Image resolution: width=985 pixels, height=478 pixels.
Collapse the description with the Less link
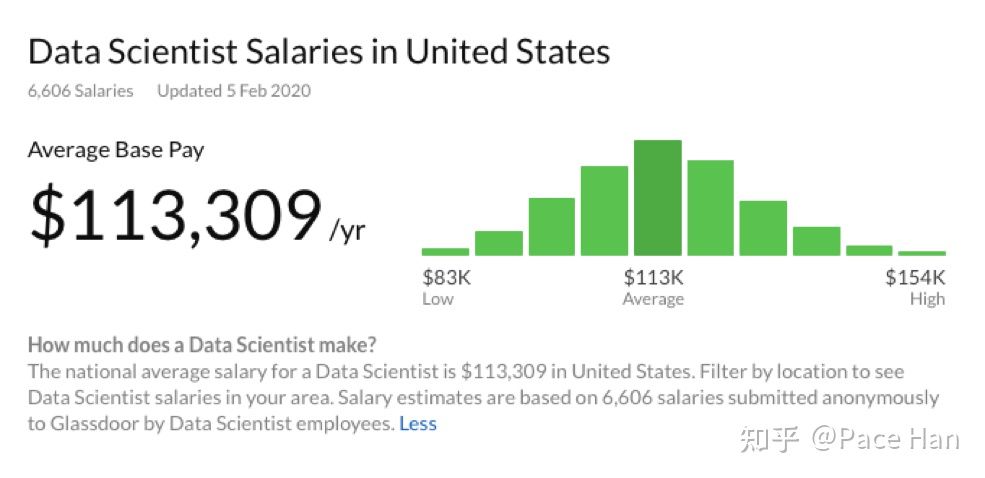pyautogui.click(x=418, y=424)
